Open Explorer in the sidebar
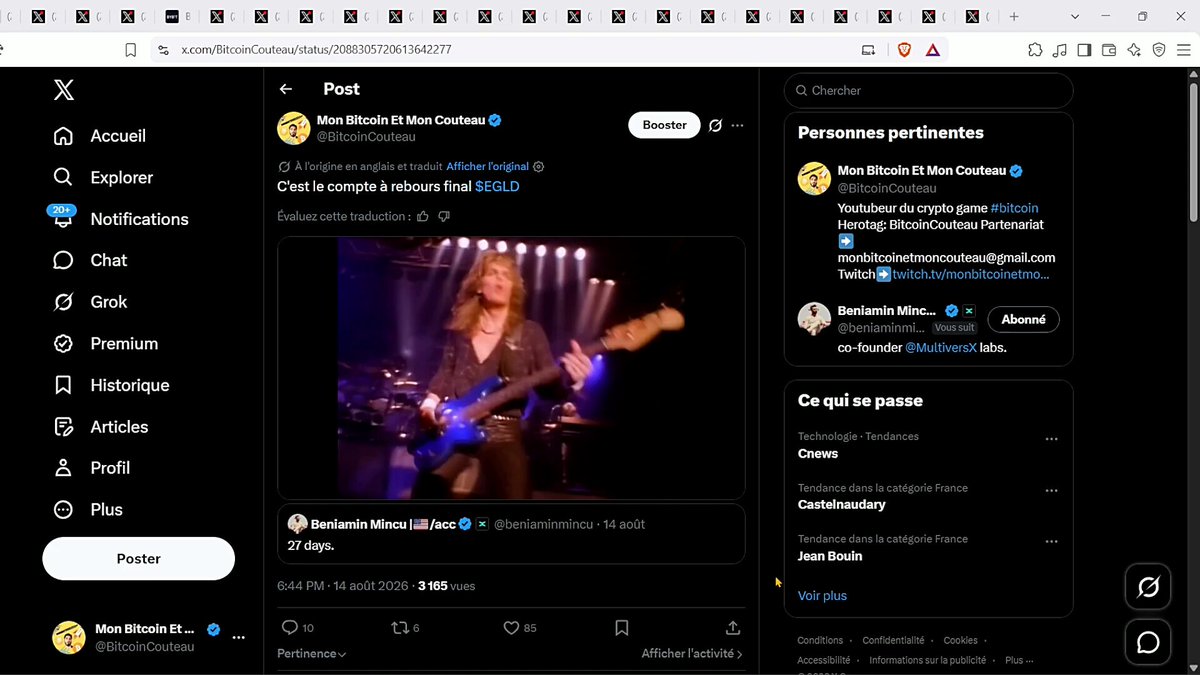The image size is (1200, 675). tap(103, 177)
